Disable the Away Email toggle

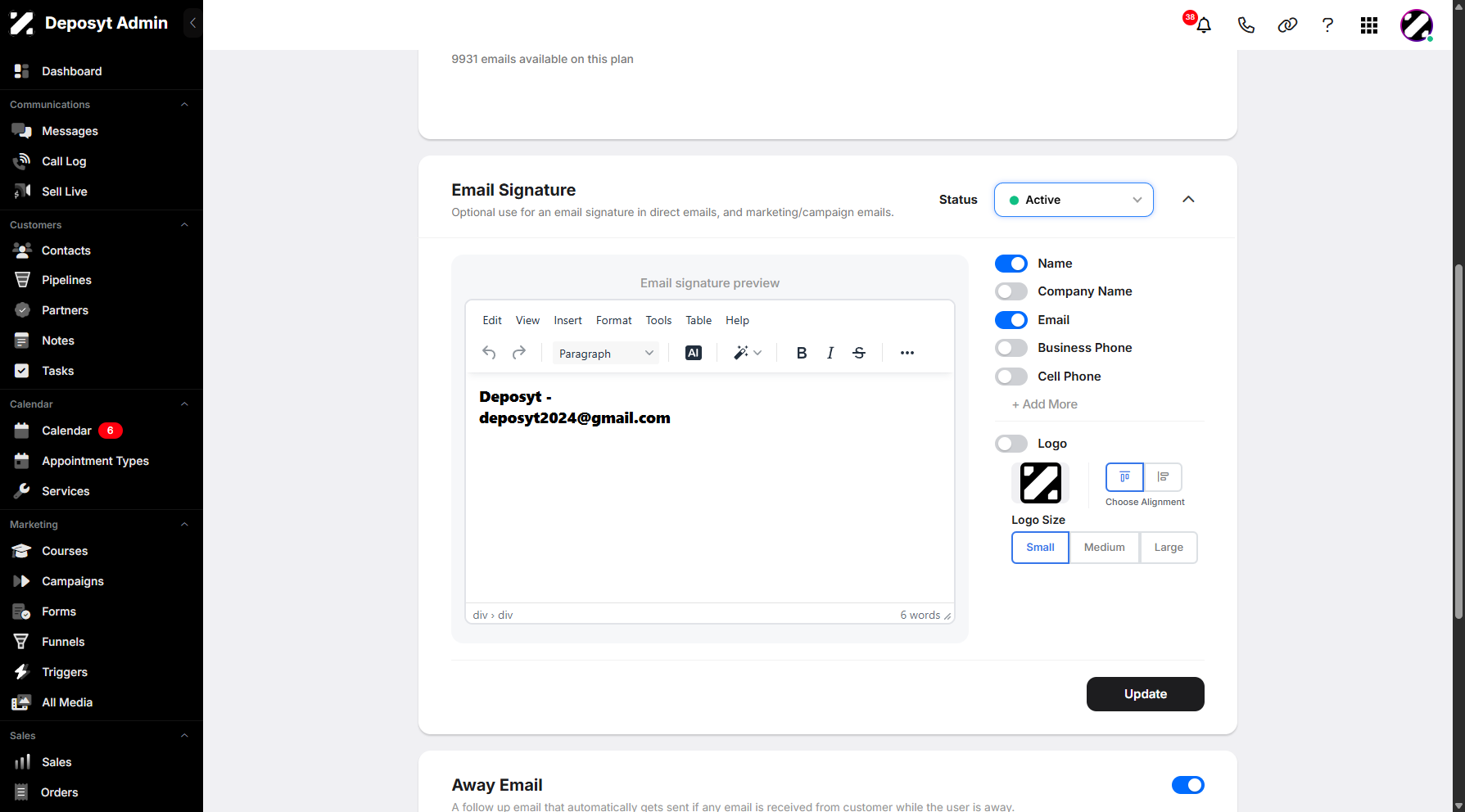click(1188, 785)
